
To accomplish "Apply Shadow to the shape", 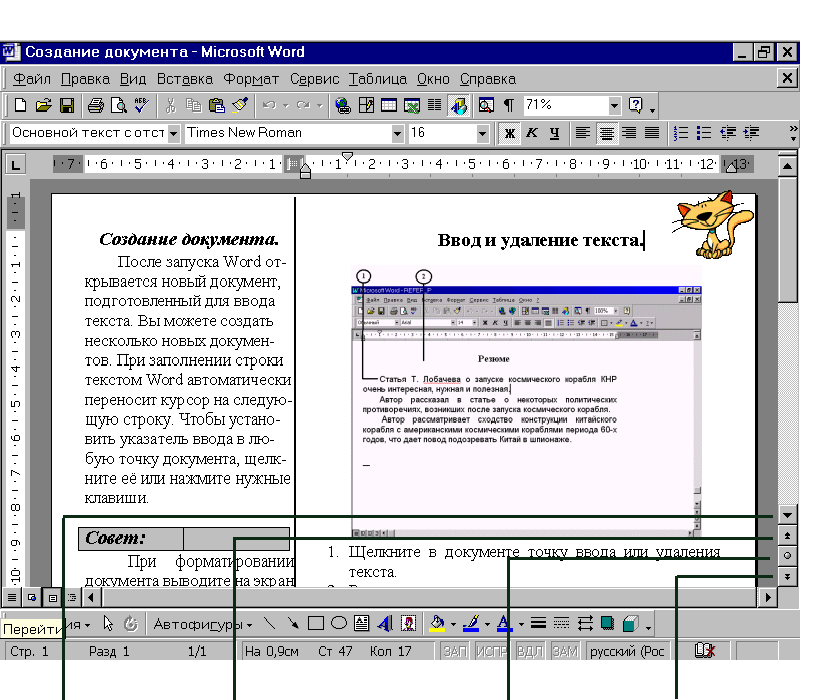I will [x=608, y=623].
